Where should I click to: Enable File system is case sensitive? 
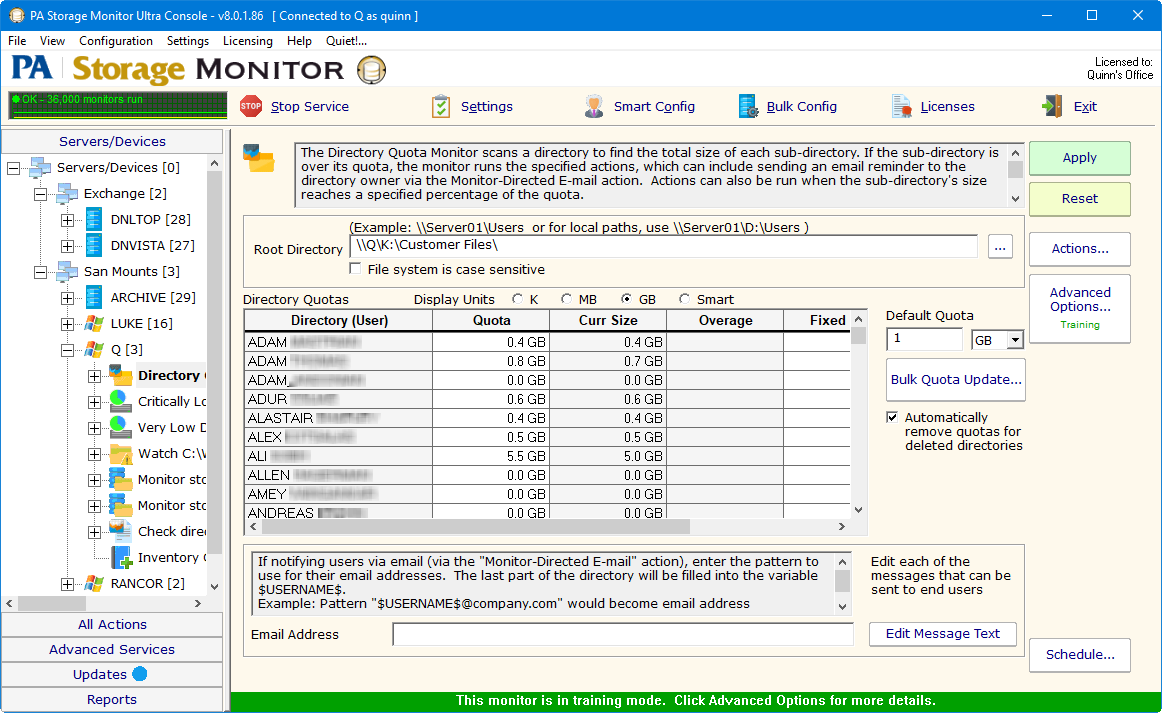pos(355,269)
